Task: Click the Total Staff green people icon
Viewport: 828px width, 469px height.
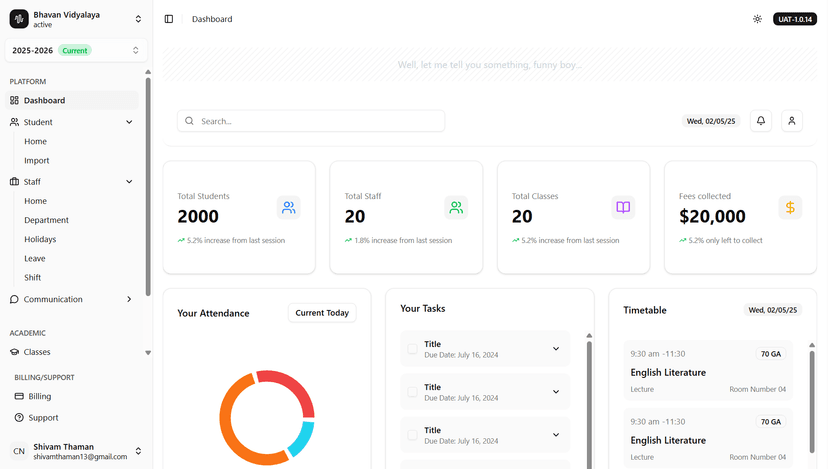Action: coord(456,208)
